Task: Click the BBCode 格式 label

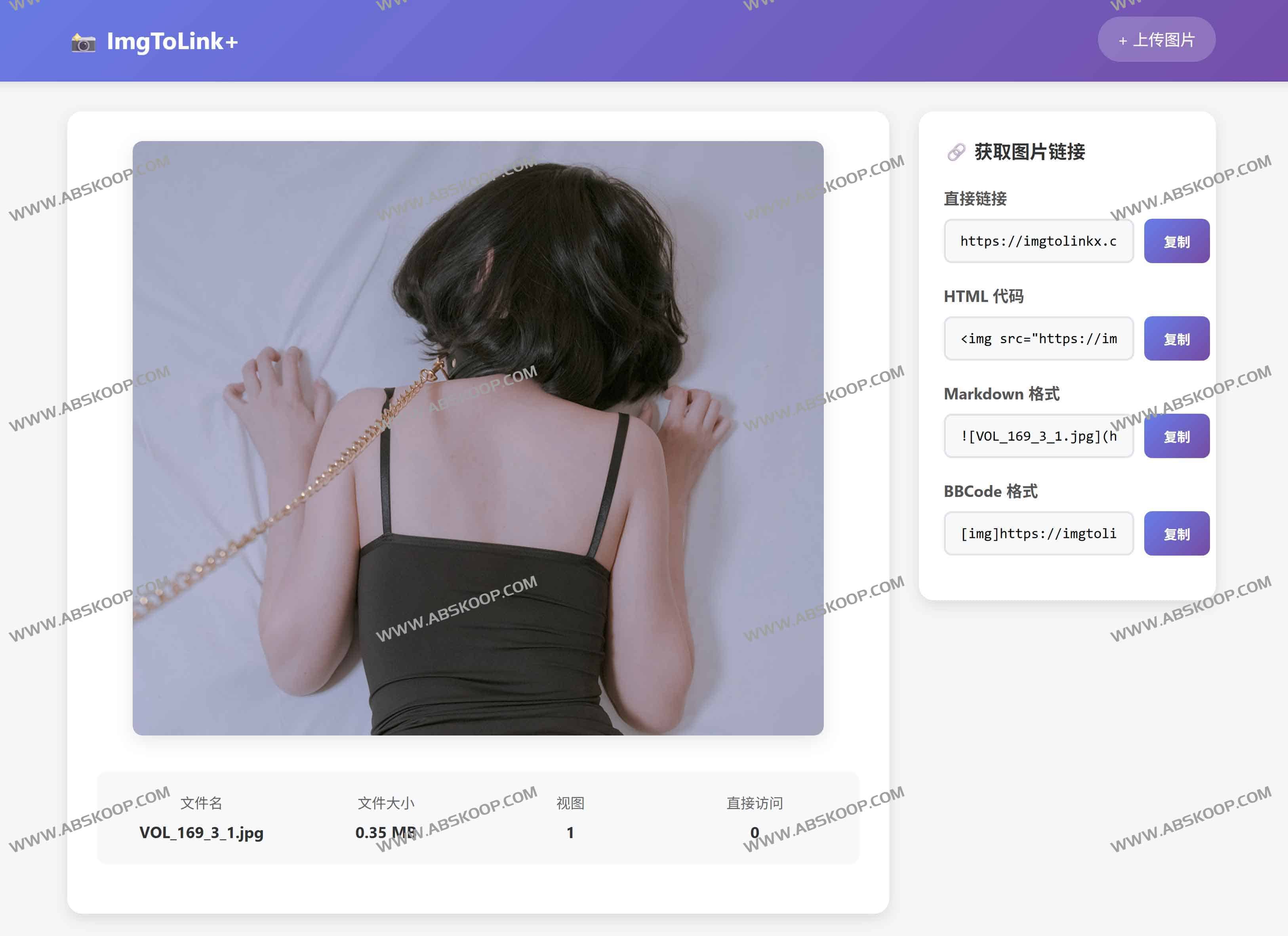Action: [x=991, y=492]
